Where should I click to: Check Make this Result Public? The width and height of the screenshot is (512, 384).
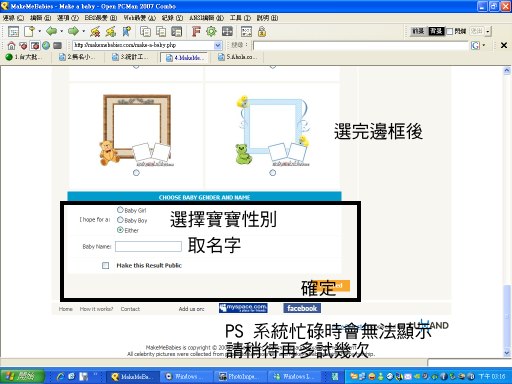point(106,265)
